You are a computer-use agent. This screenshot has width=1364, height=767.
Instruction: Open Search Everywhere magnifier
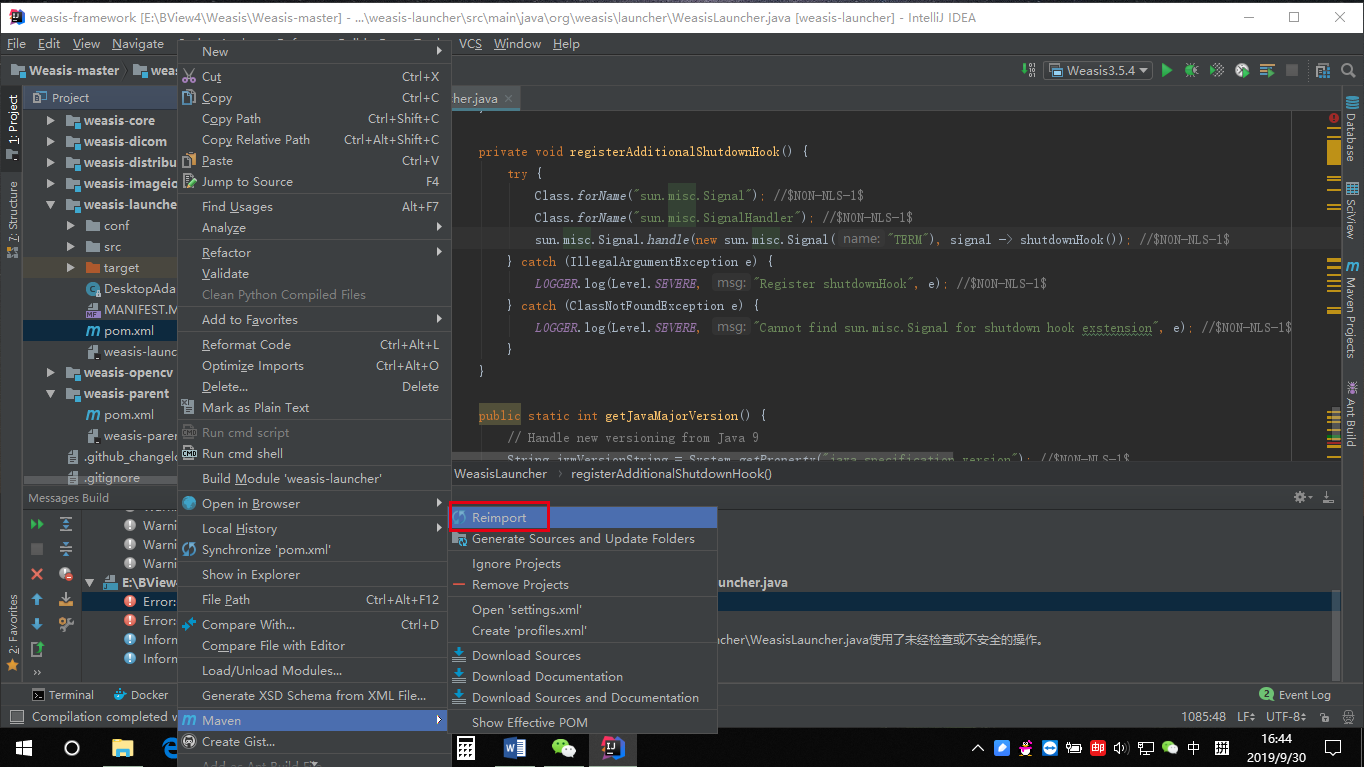click(x=1348, y=70)
